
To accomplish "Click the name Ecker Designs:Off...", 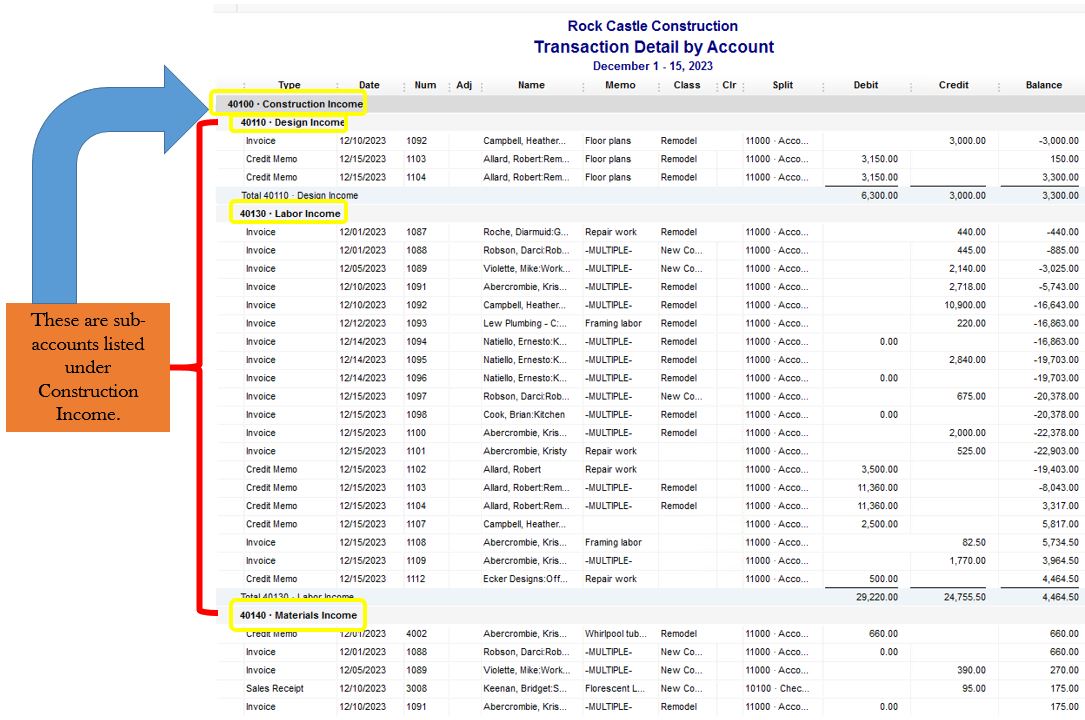I will pos(525,579).
